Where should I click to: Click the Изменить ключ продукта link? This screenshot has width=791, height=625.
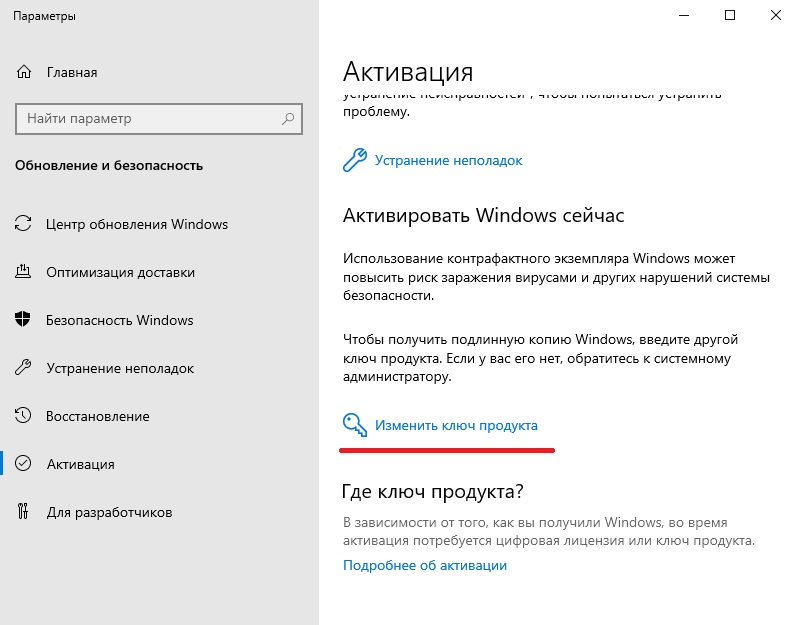456,426
